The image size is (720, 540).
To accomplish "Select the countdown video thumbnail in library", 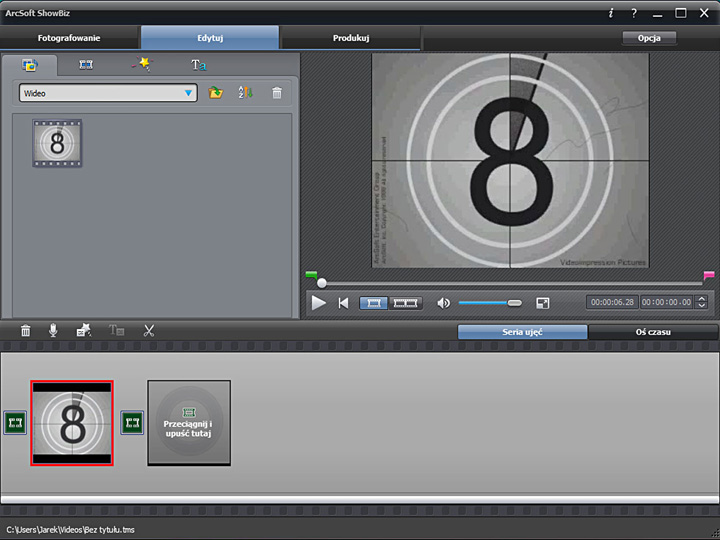I will pyautogui.click(x=57, y=143).
